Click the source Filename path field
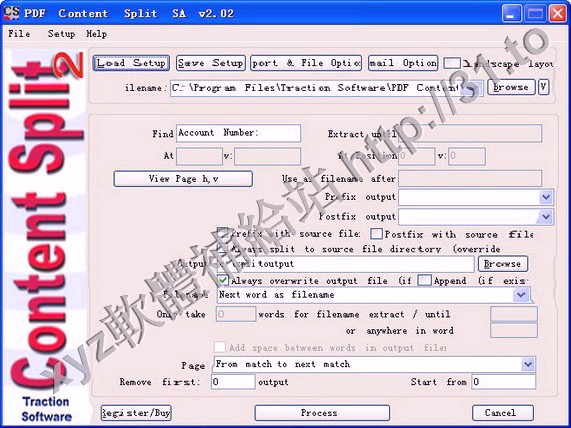 [x=327, y=88]
